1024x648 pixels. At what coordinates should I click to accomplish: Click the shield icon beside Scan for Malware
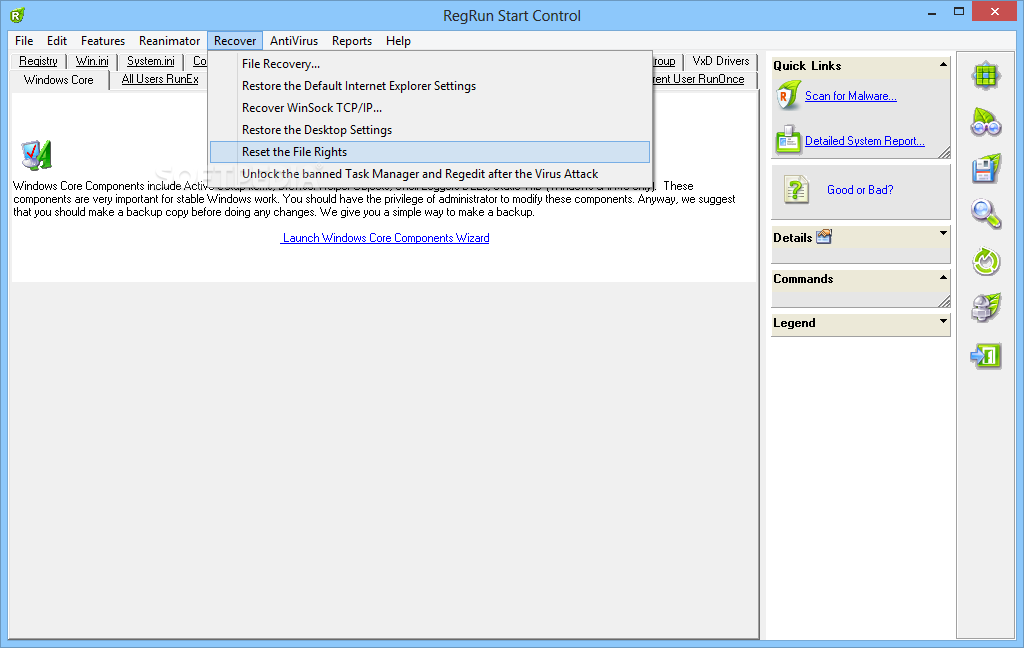[x=788, y=95]
